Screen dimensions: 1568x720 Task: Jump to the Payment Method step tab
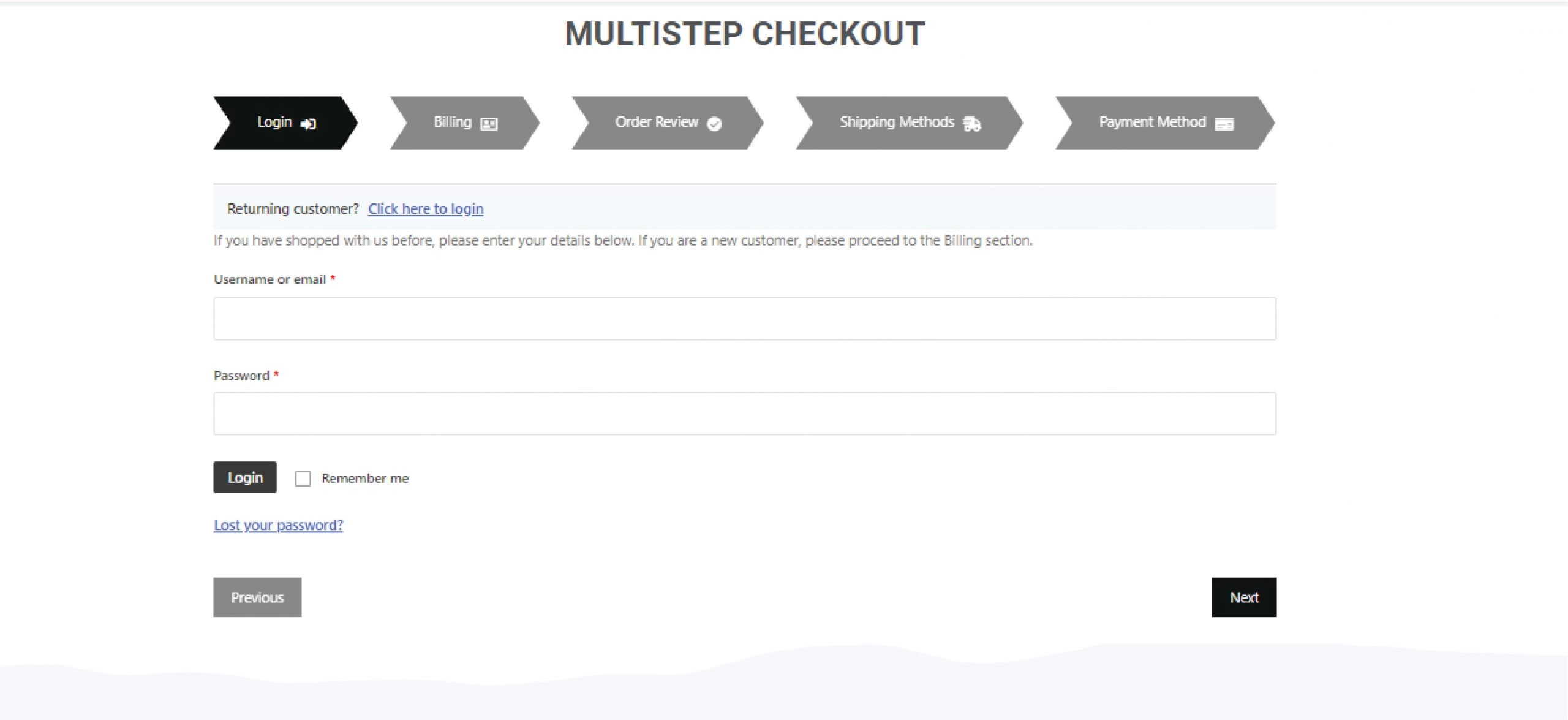1166,123
